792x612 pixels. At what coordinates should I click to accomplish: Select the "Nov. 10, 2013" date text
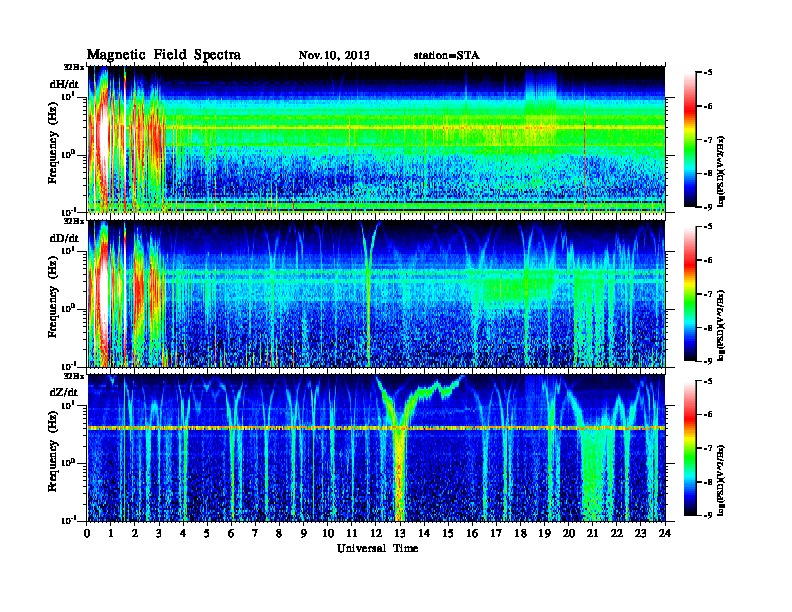click(x=334, y=55)
